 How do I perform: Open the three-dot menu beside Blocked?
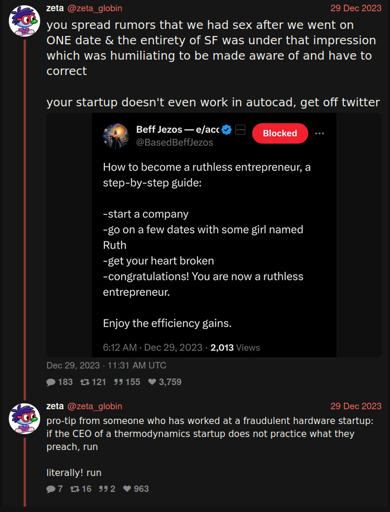point(319,133)
